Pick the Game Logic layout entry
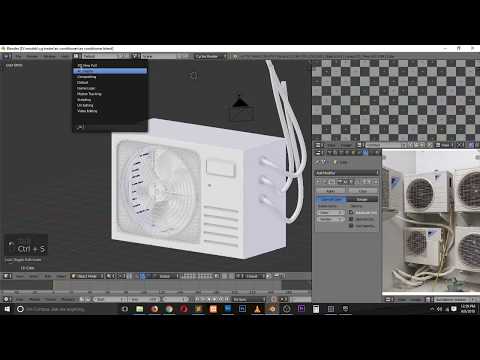The image size is (480, 360). pos(86,88)
